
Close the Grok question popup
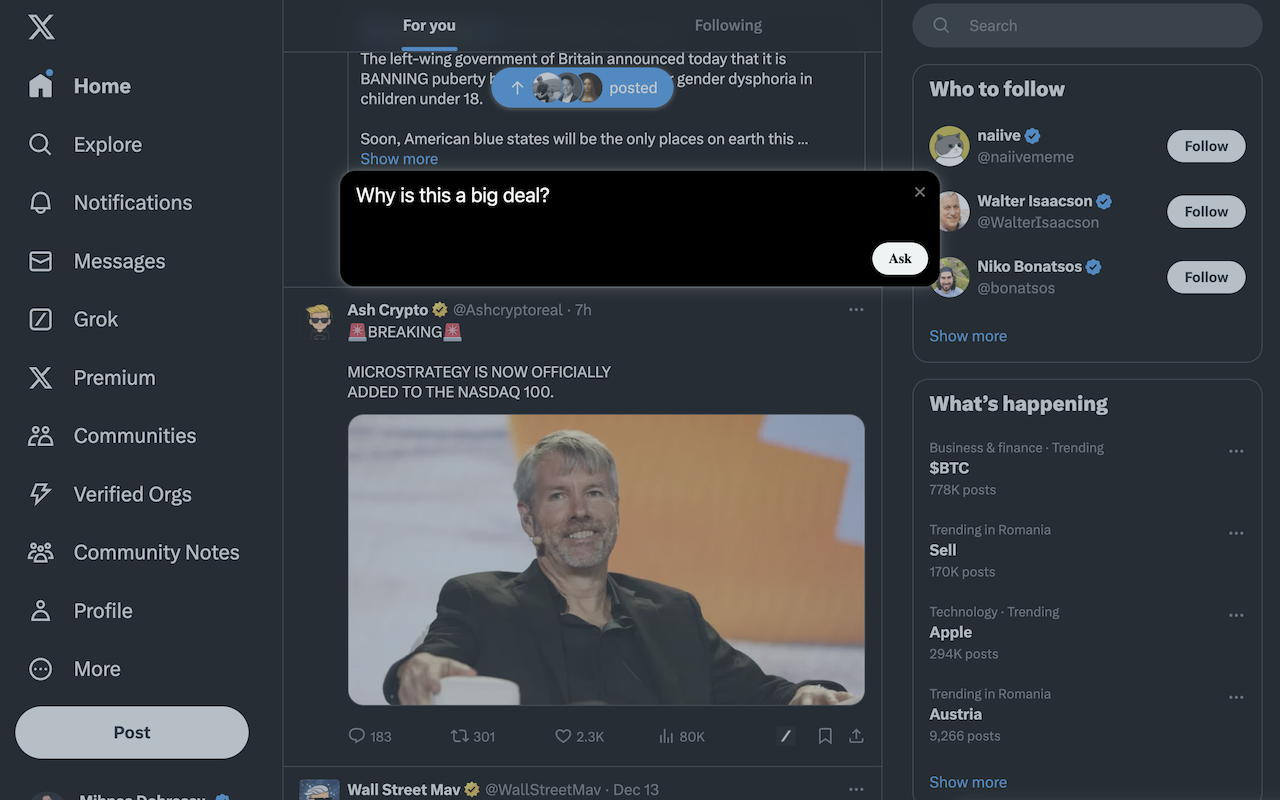(920, 192)
